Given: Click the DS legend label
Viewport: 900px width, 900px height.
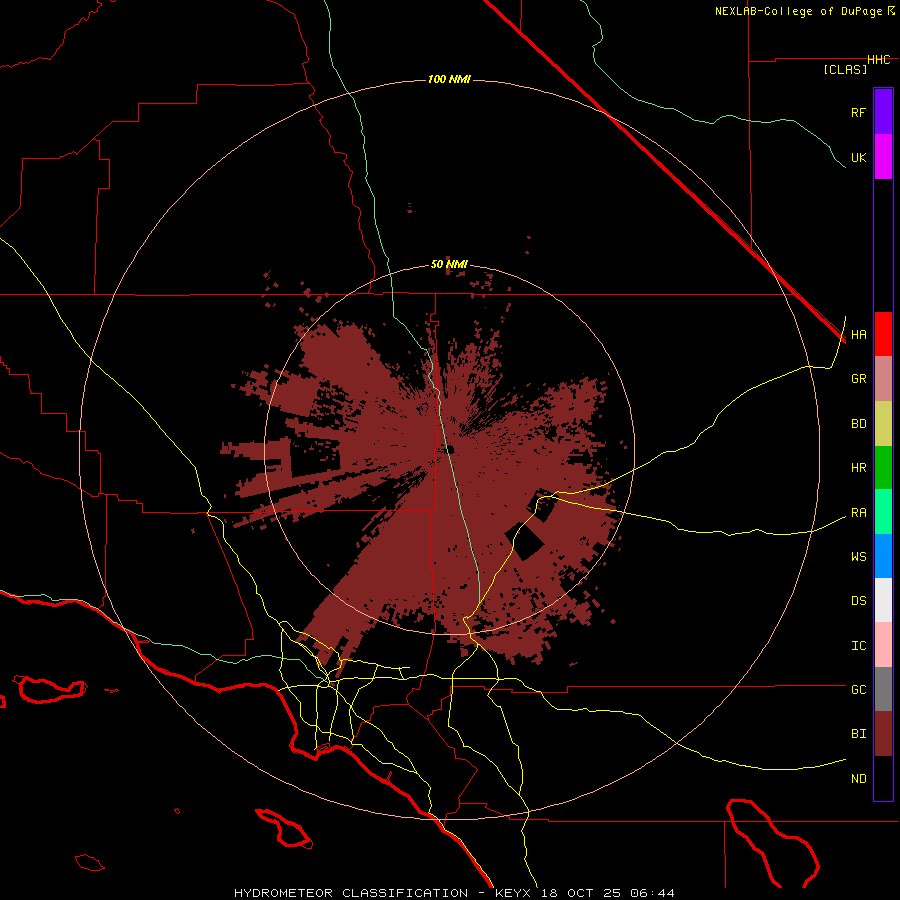Looking at the screenshot, I should [x=858, y=601].
